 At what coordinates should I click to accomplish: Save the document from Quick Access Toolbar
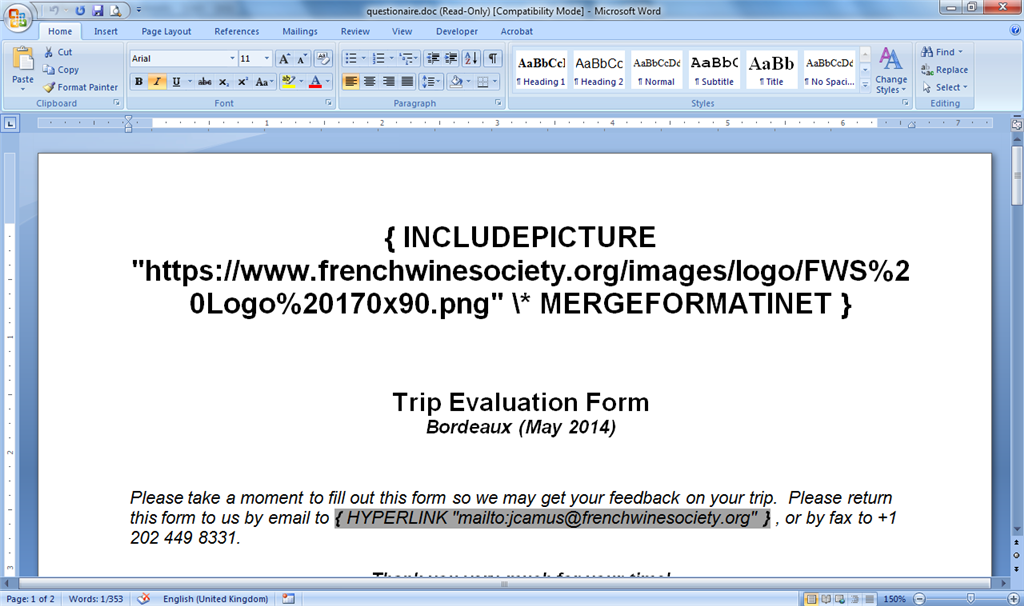(x=98, y=10)
